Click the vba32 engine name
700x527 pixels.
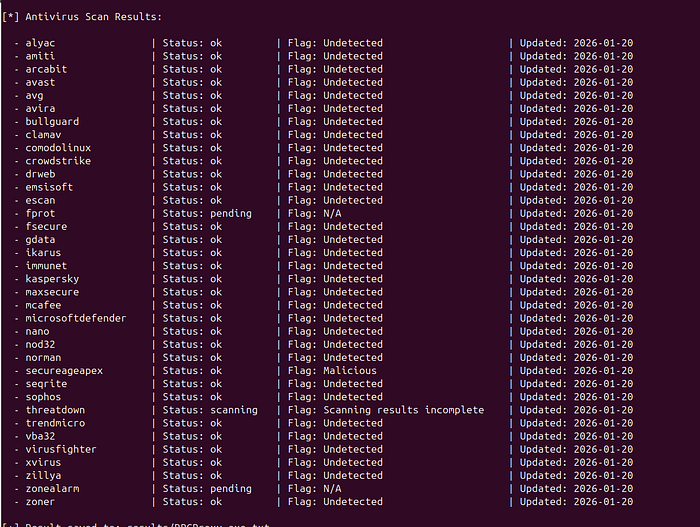coord(40,436)
